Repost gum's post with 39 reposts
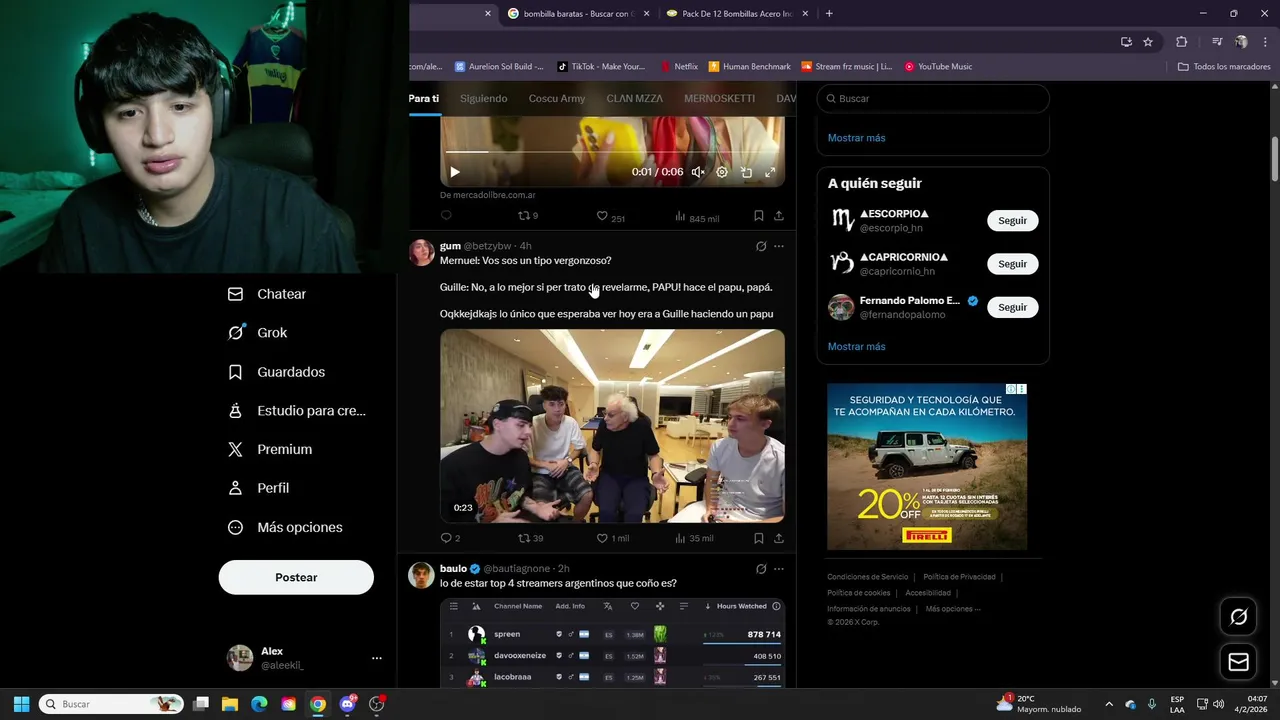This screenshot has height=720, width=1280. 530,538
